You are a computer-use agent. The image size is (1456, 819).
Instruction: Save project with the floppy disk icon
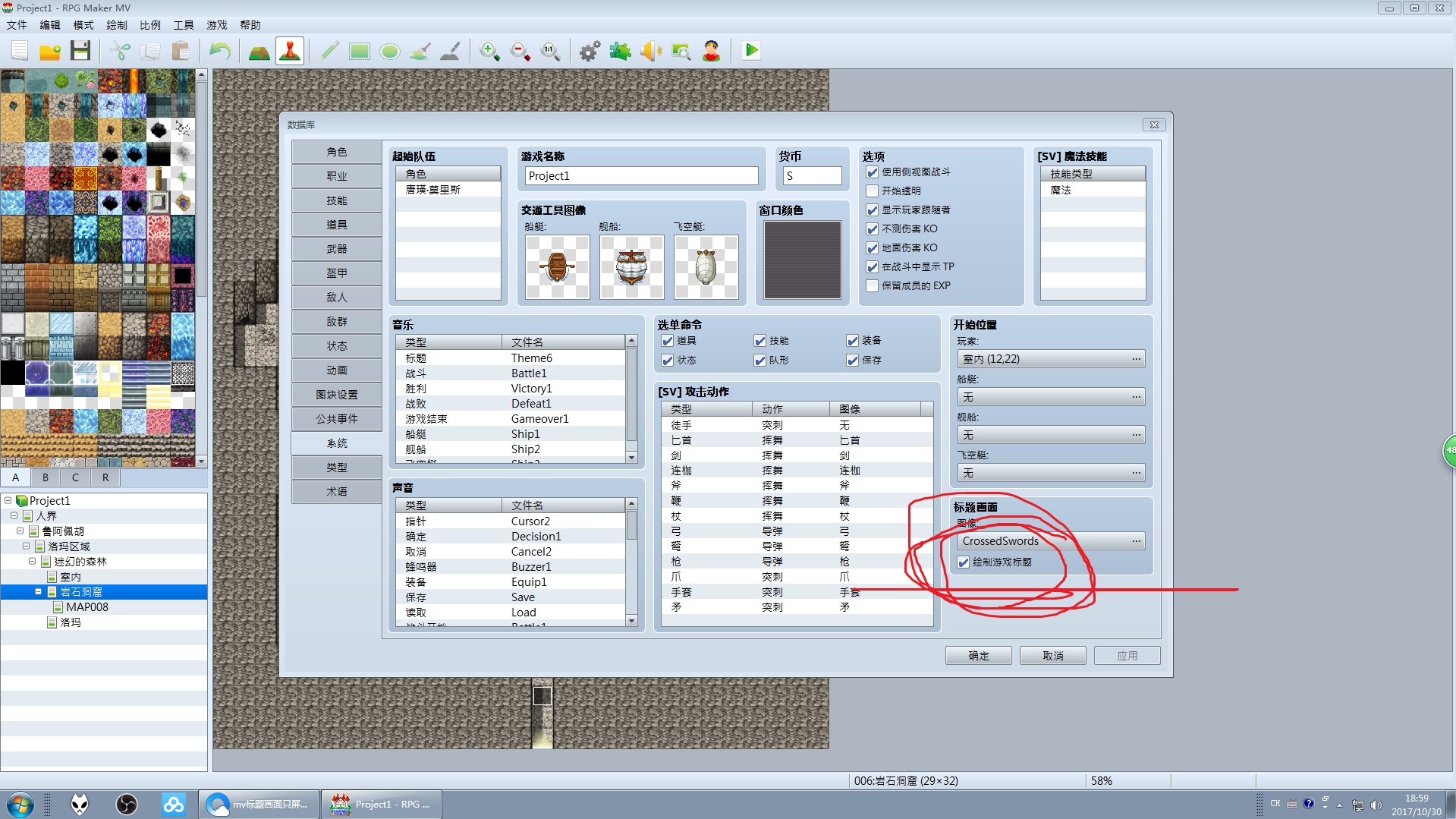[80, 51]
